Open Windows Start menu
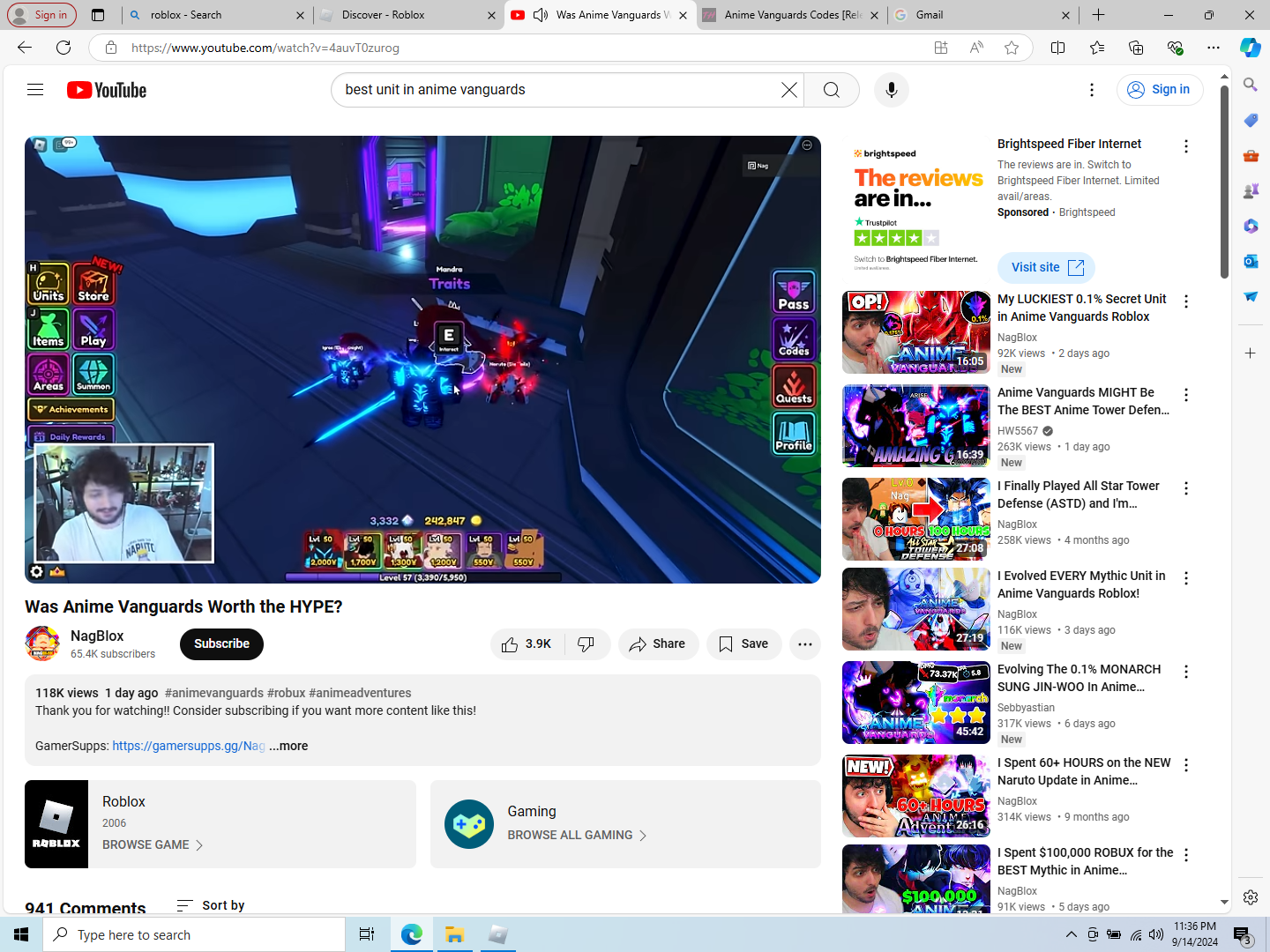 (x=21, y=934)
